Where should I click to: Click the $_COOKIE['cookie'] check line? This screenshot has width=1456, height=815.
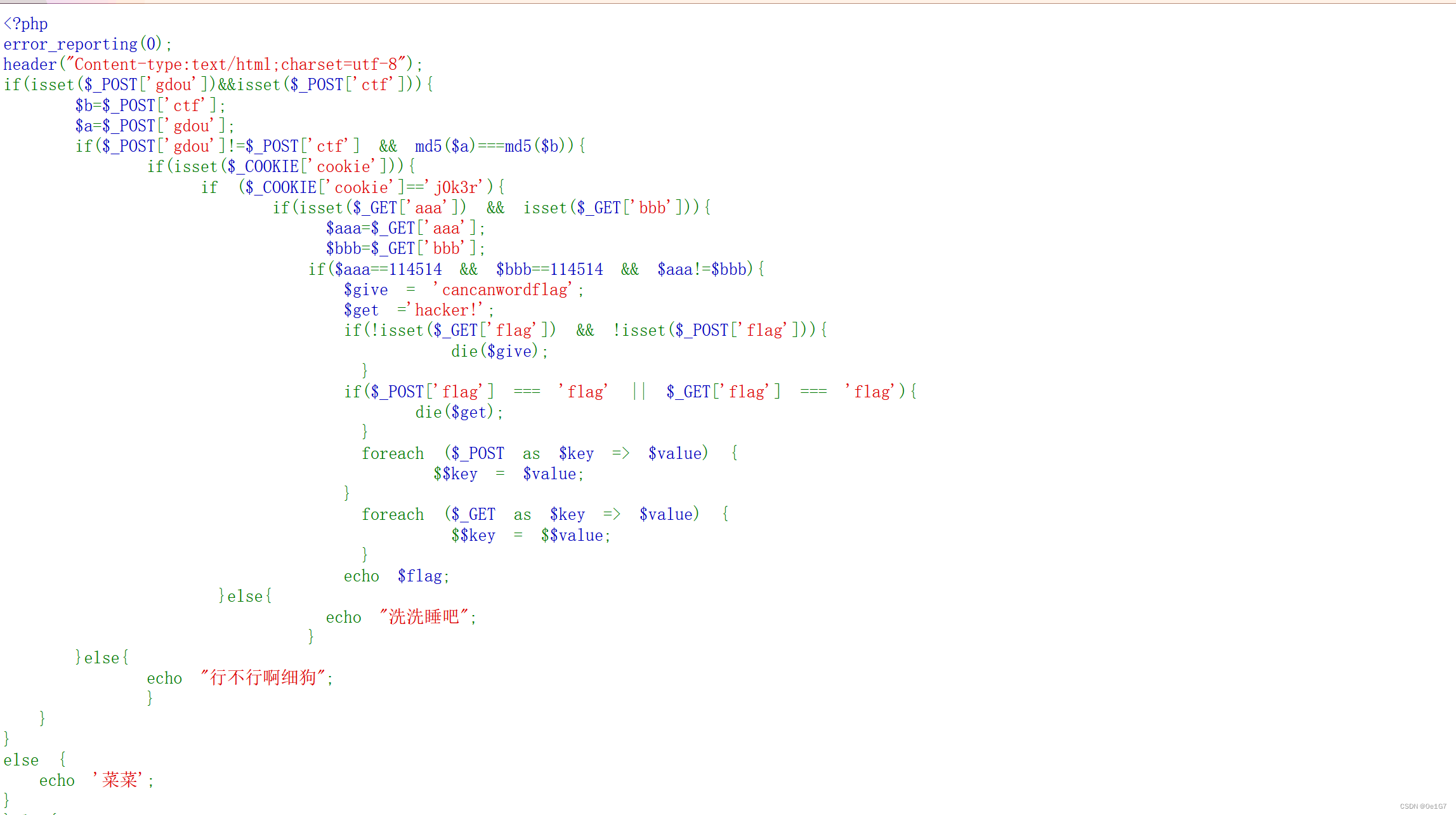(279, 166)
